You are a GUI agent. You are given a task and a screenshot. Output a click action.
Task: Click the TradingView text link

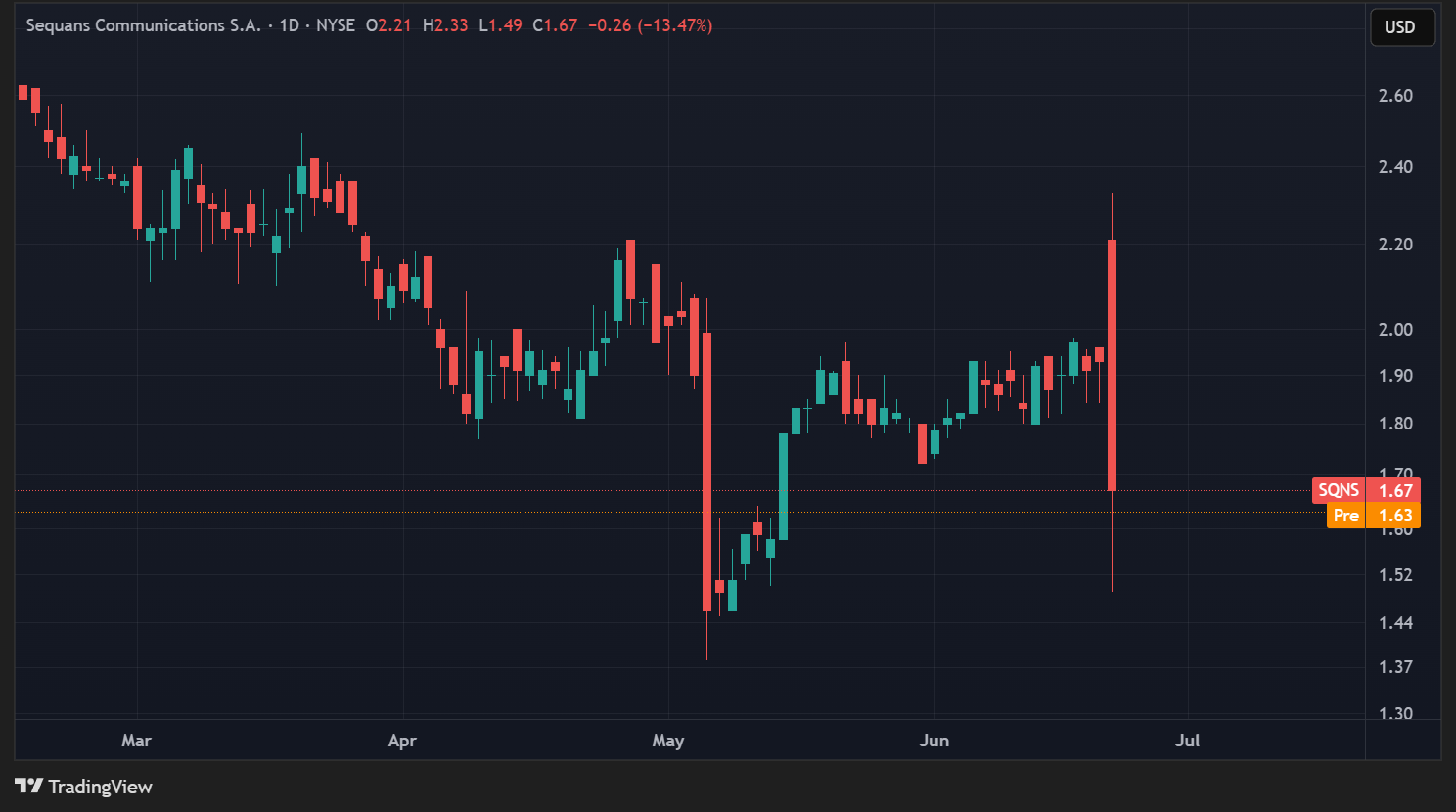100,787
